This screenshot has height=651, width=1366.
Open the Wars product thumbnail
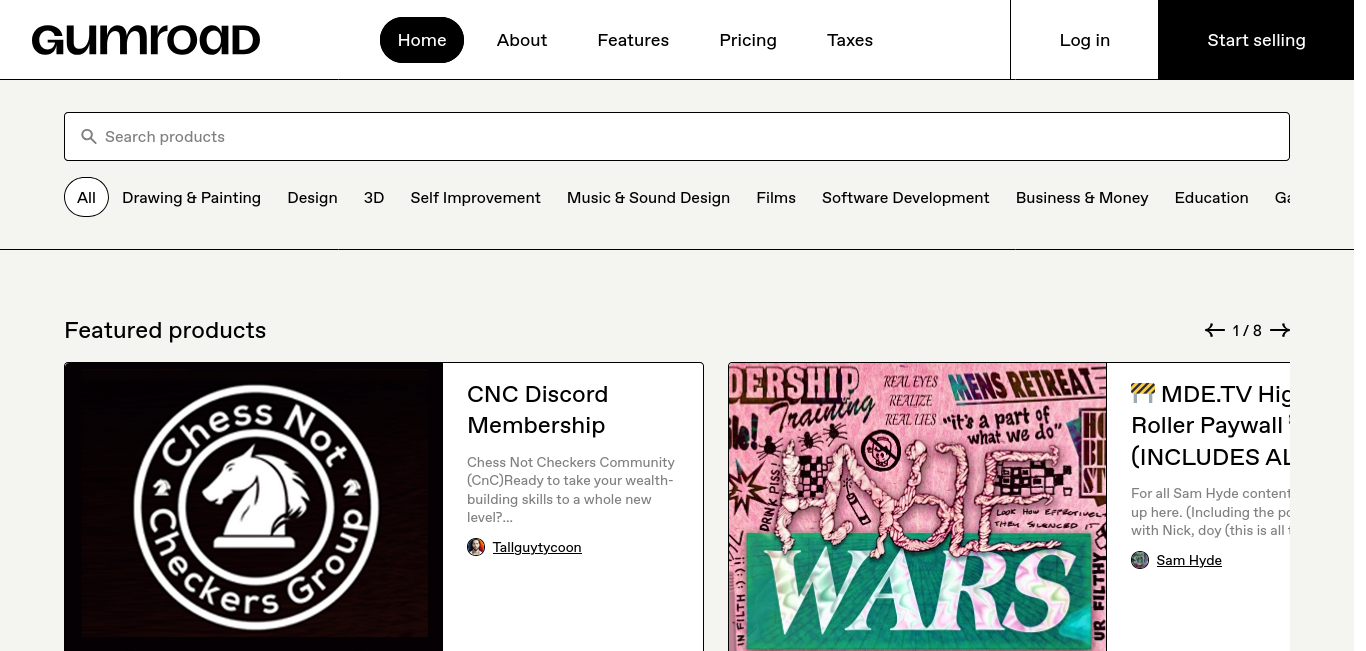918,507
